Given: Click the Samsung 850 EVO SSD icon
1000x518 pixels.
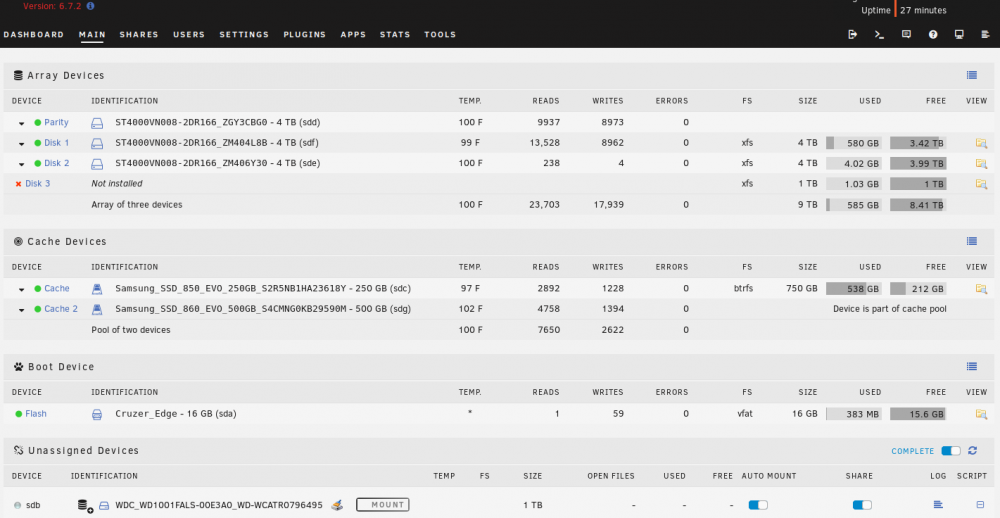Looking at the screenshot, I should click(x=97, y=288).
